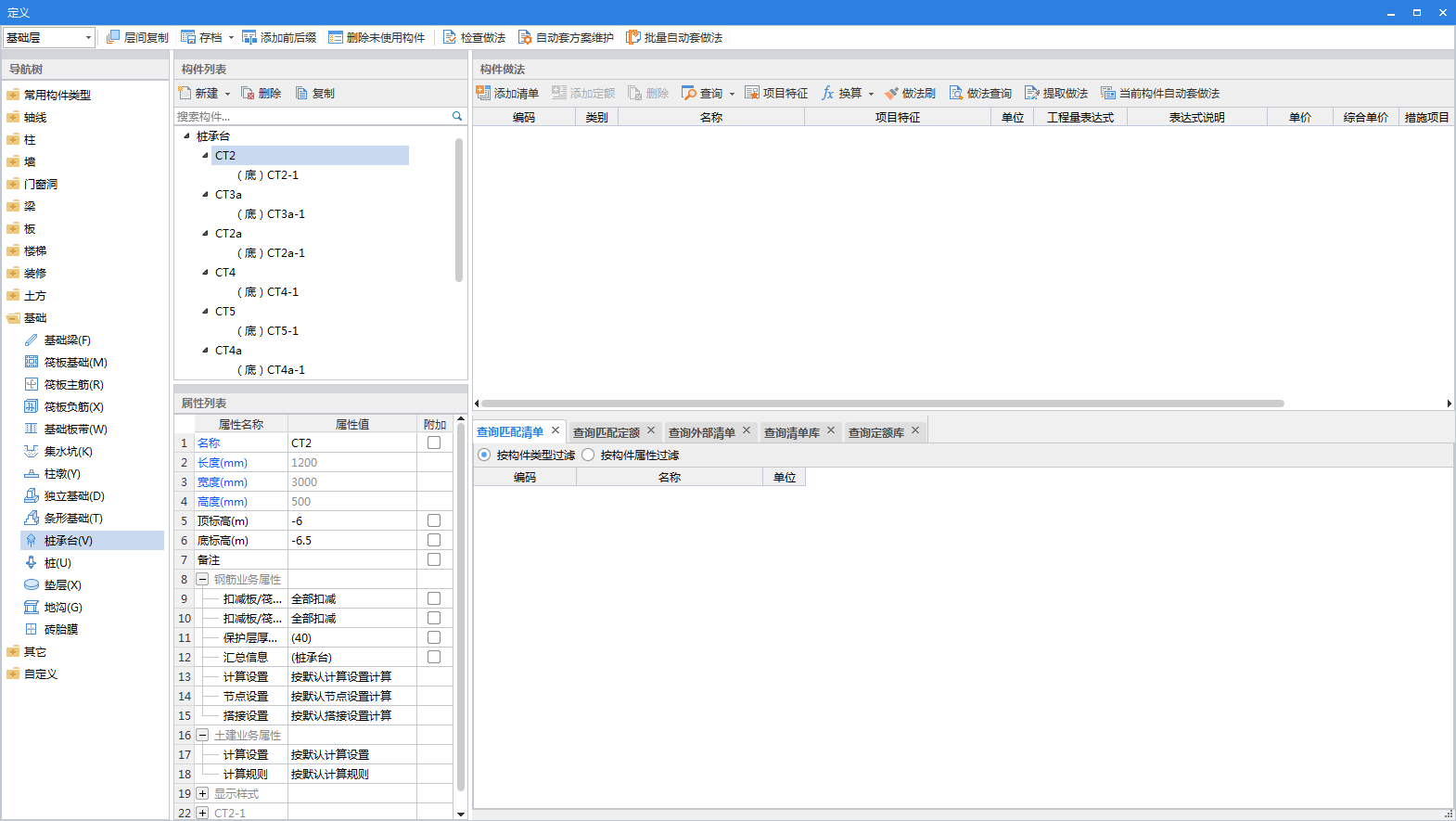This screenshot has height=821, width=1456.
Task: Collapse CT3a node in component tree
Action: (x=205, y=194)
